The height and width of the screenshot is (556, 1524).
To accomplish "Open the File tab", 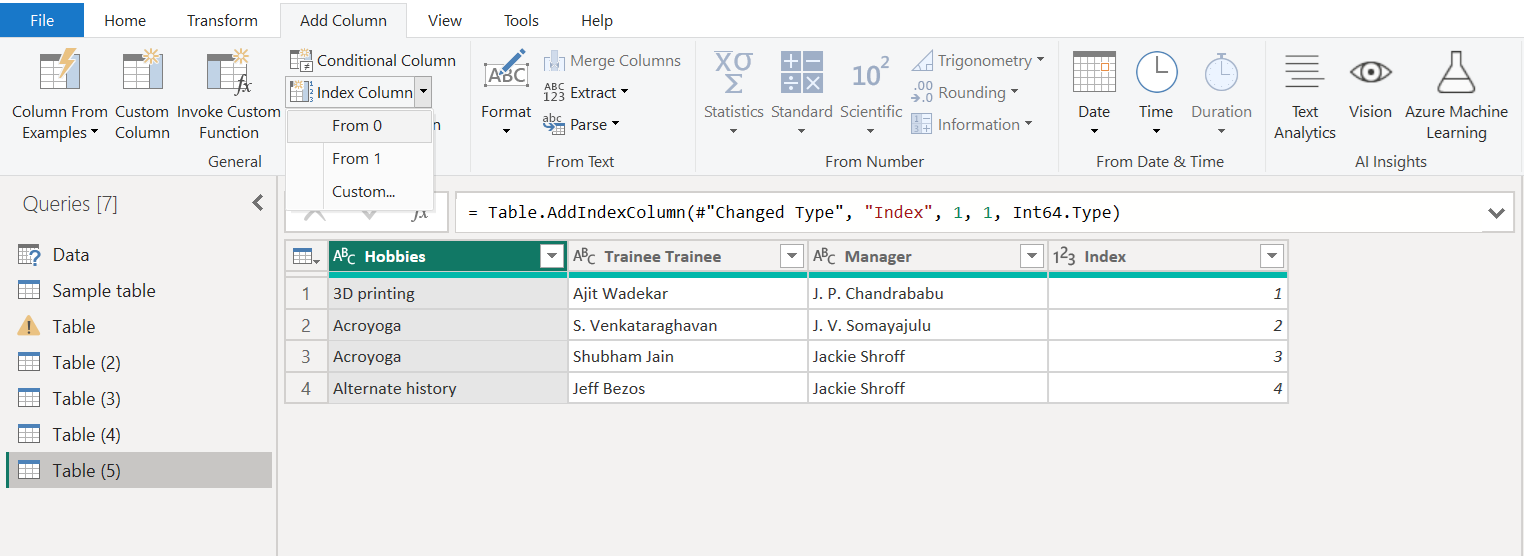I will [42, 20].
